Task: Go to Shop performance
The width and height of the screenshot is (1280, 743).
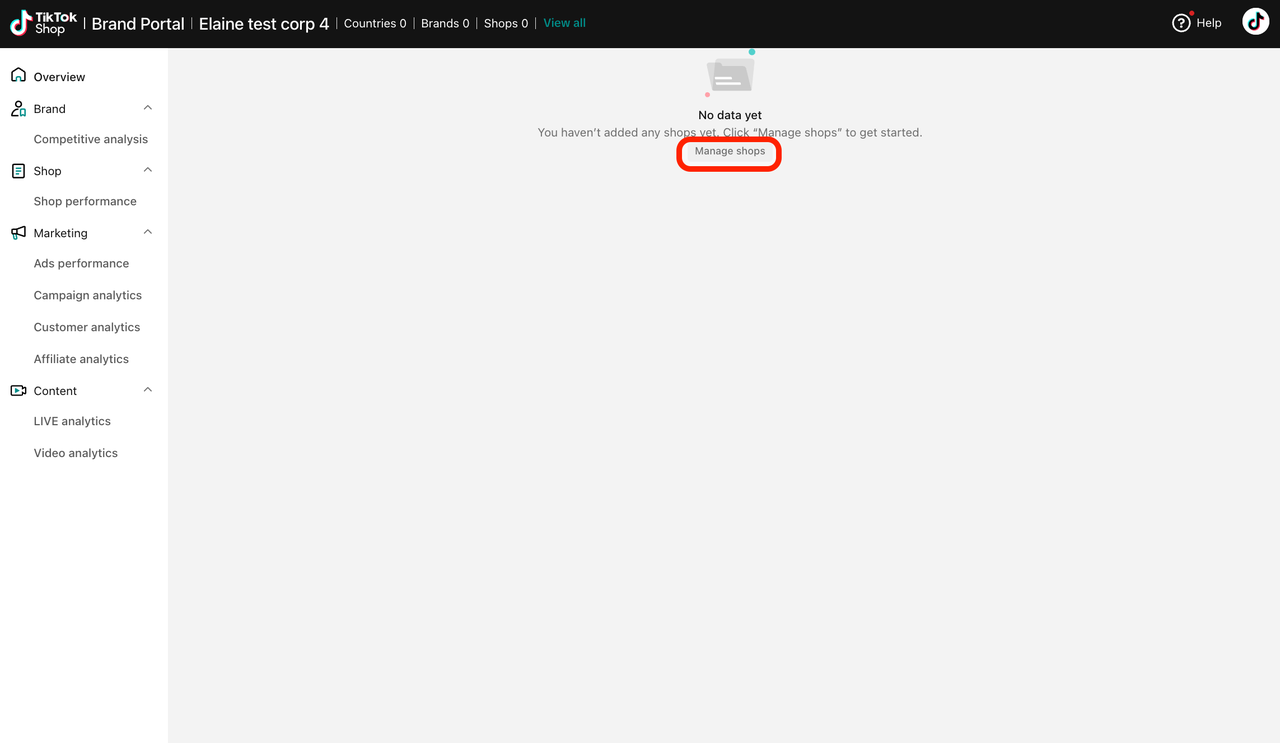Action: click(x=85, y=202)
